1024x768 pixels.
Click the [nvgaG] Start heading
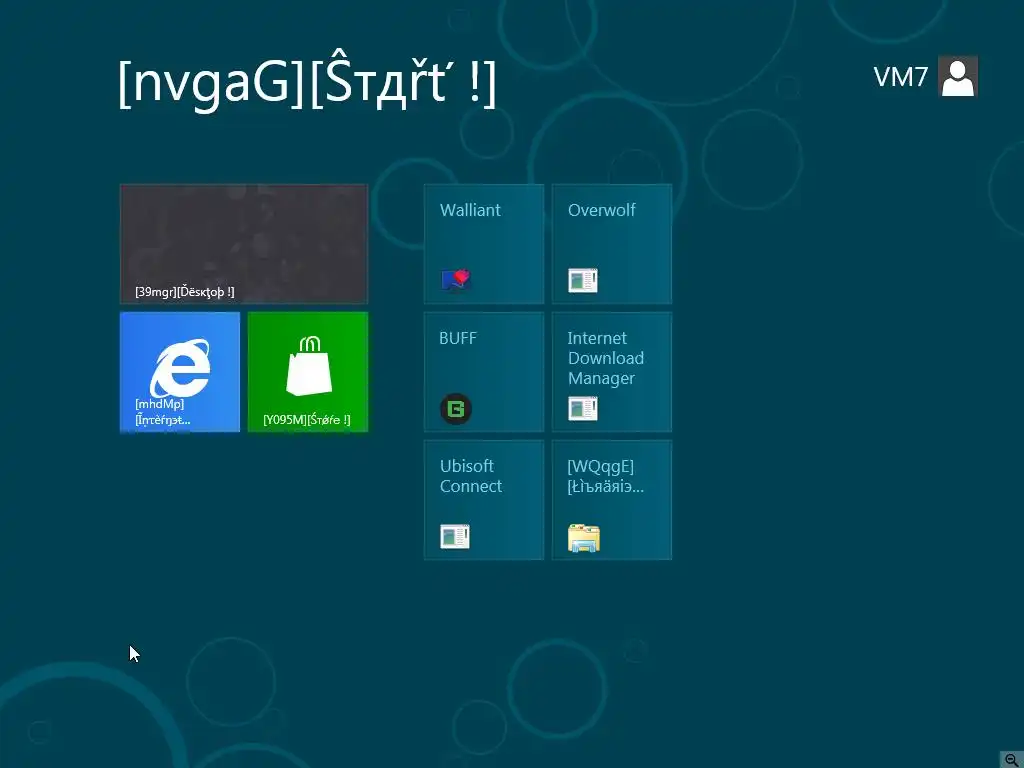[307, 80]
